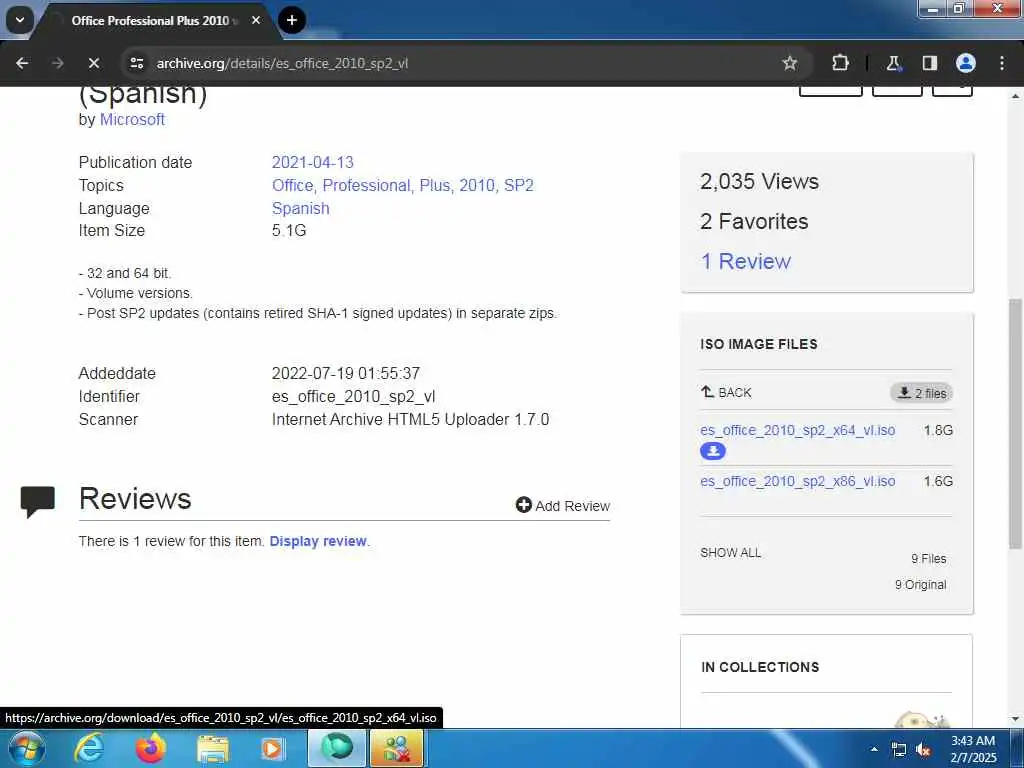Open Windows Explorer folder in taskbar

213,748
